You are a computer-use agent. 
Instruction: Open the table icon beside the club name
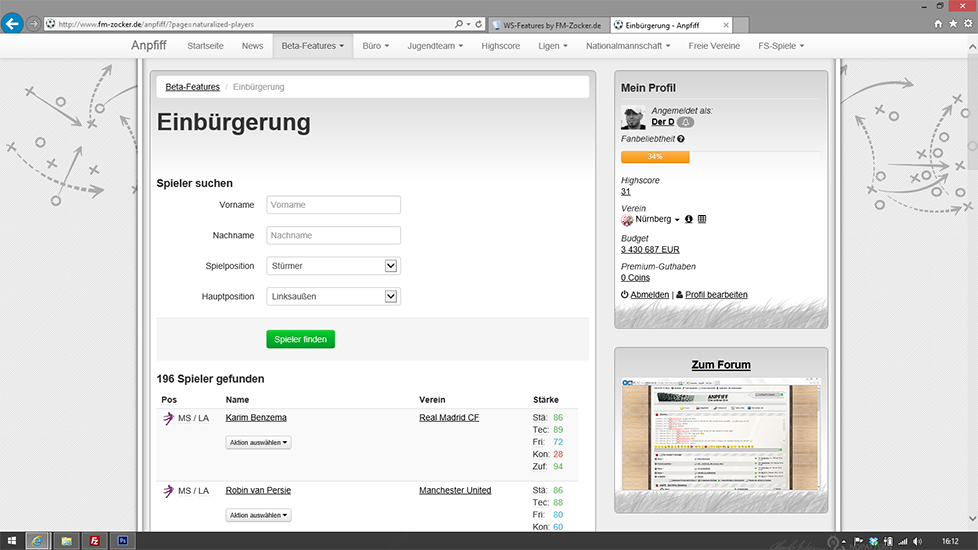pyautogui.click(x=702, y=219)
